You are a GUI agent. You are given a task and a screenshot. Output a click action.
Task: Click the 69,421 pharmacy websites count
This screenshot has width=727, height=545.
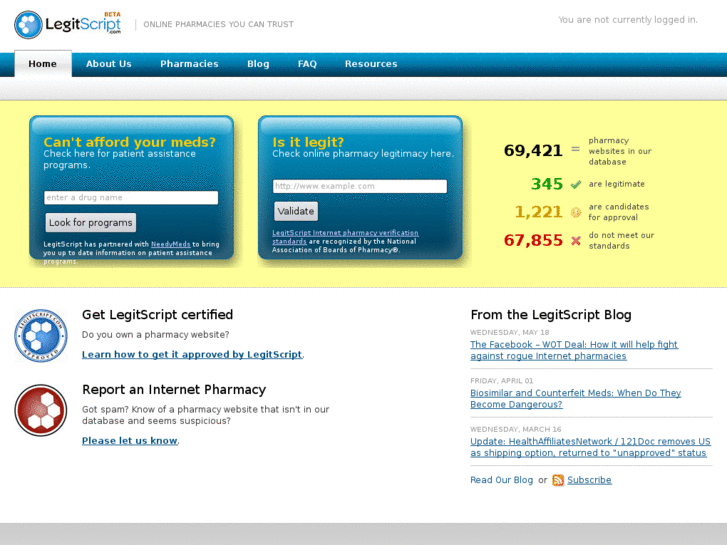pos(533,151)
